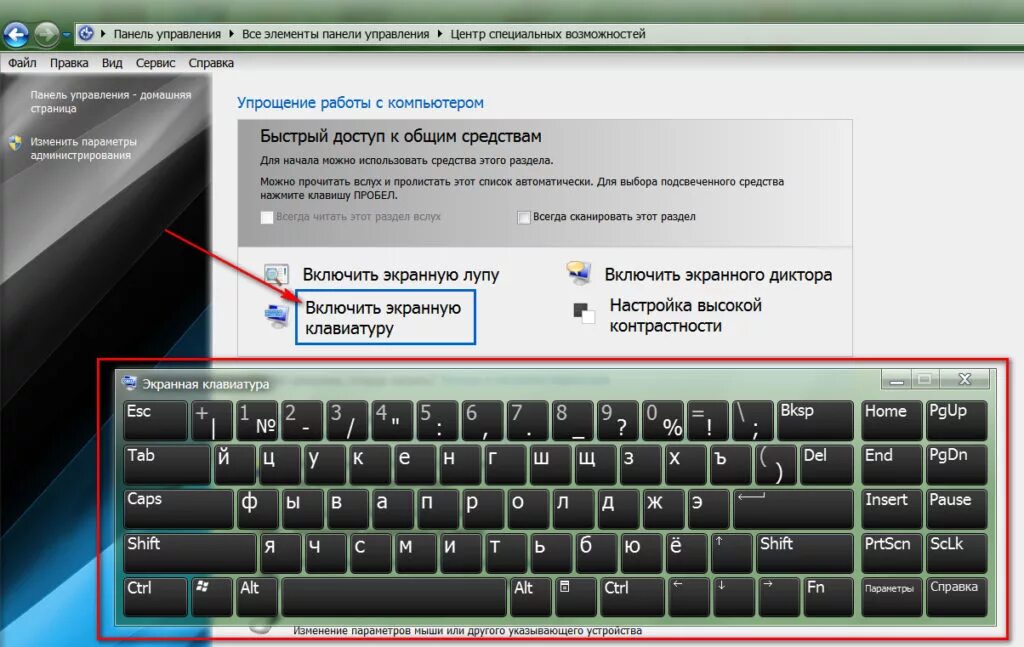Screen dimensions: 1024x647
Task: Tap the Insert key
Action: [891, 508]
